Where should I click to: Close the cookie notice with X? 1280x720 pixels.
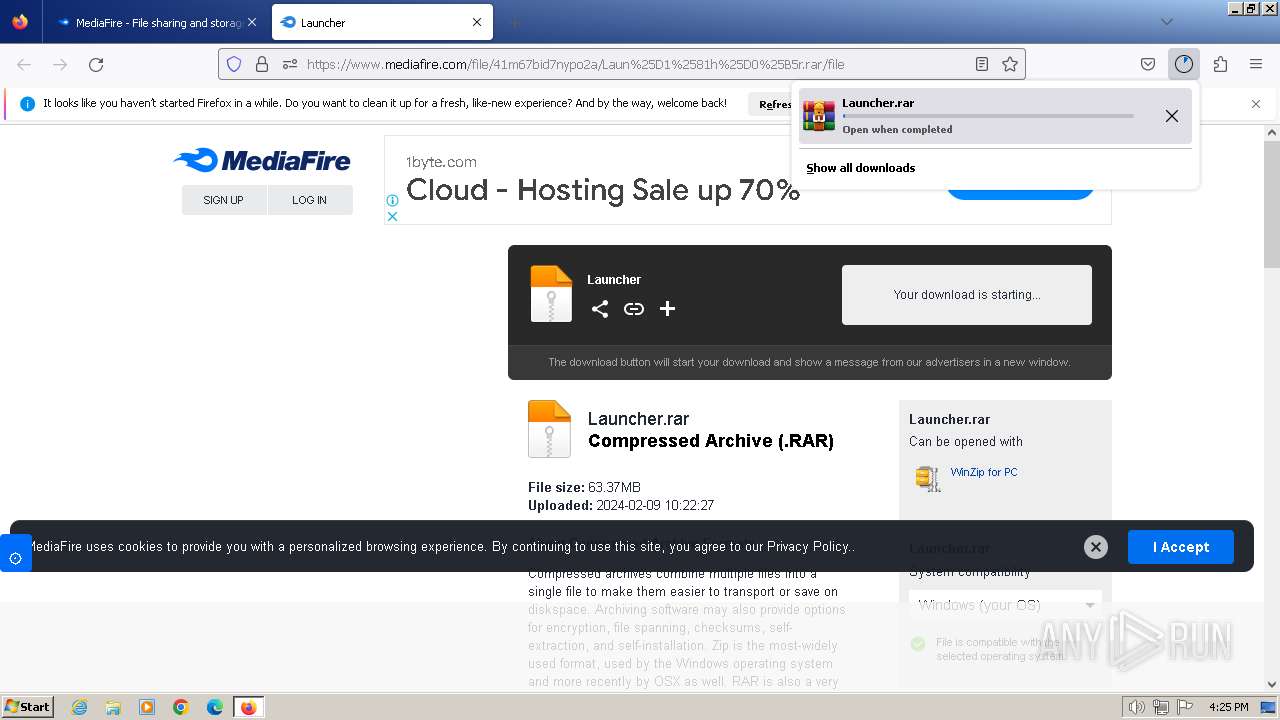1096,547
